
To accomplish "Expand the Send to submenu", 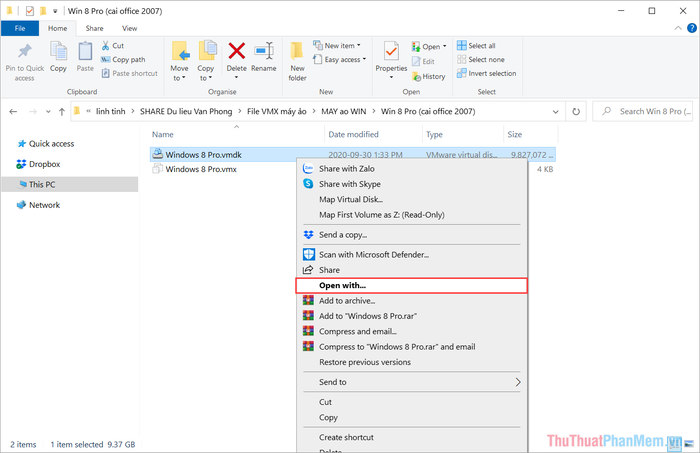I will point(411,382).
